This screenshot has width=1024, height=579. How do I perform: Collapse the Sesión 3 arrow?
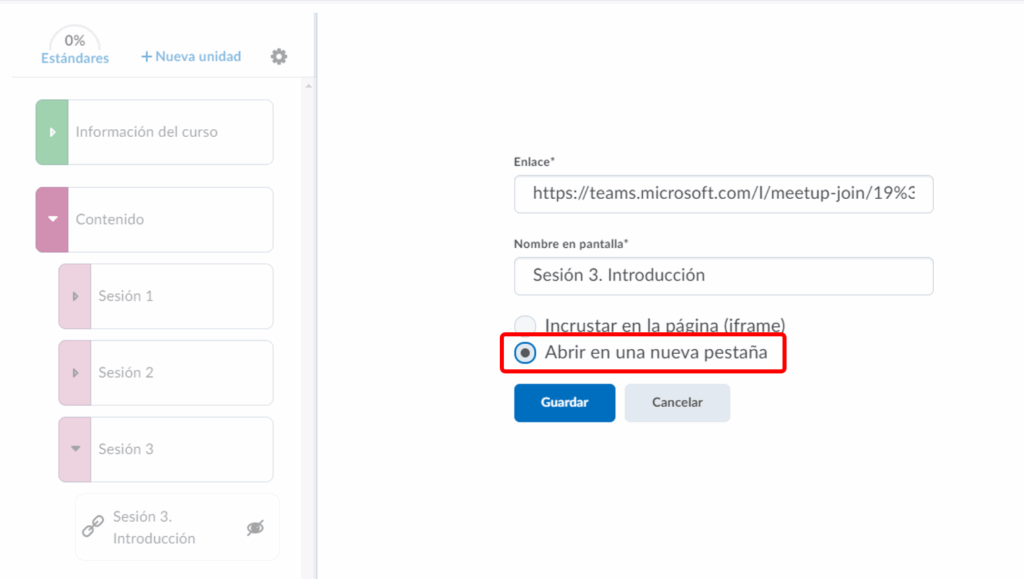75,449
